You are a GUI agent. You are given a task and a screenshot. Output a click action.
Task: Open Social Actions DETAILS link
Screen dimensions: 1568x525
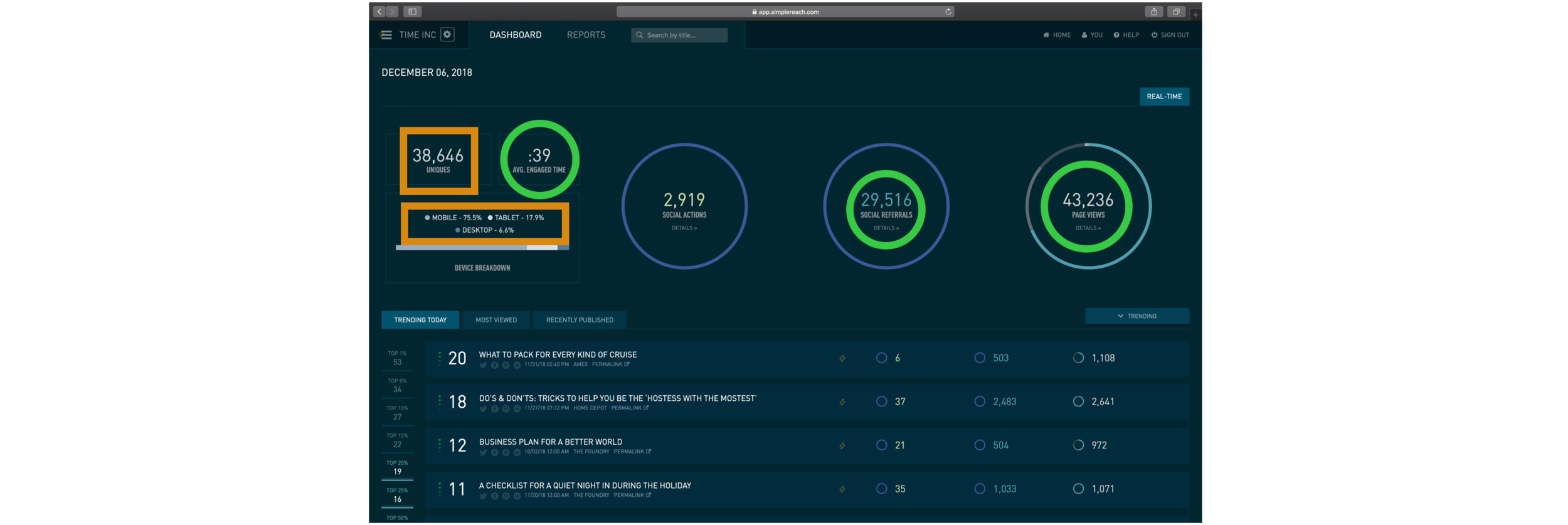684,228
